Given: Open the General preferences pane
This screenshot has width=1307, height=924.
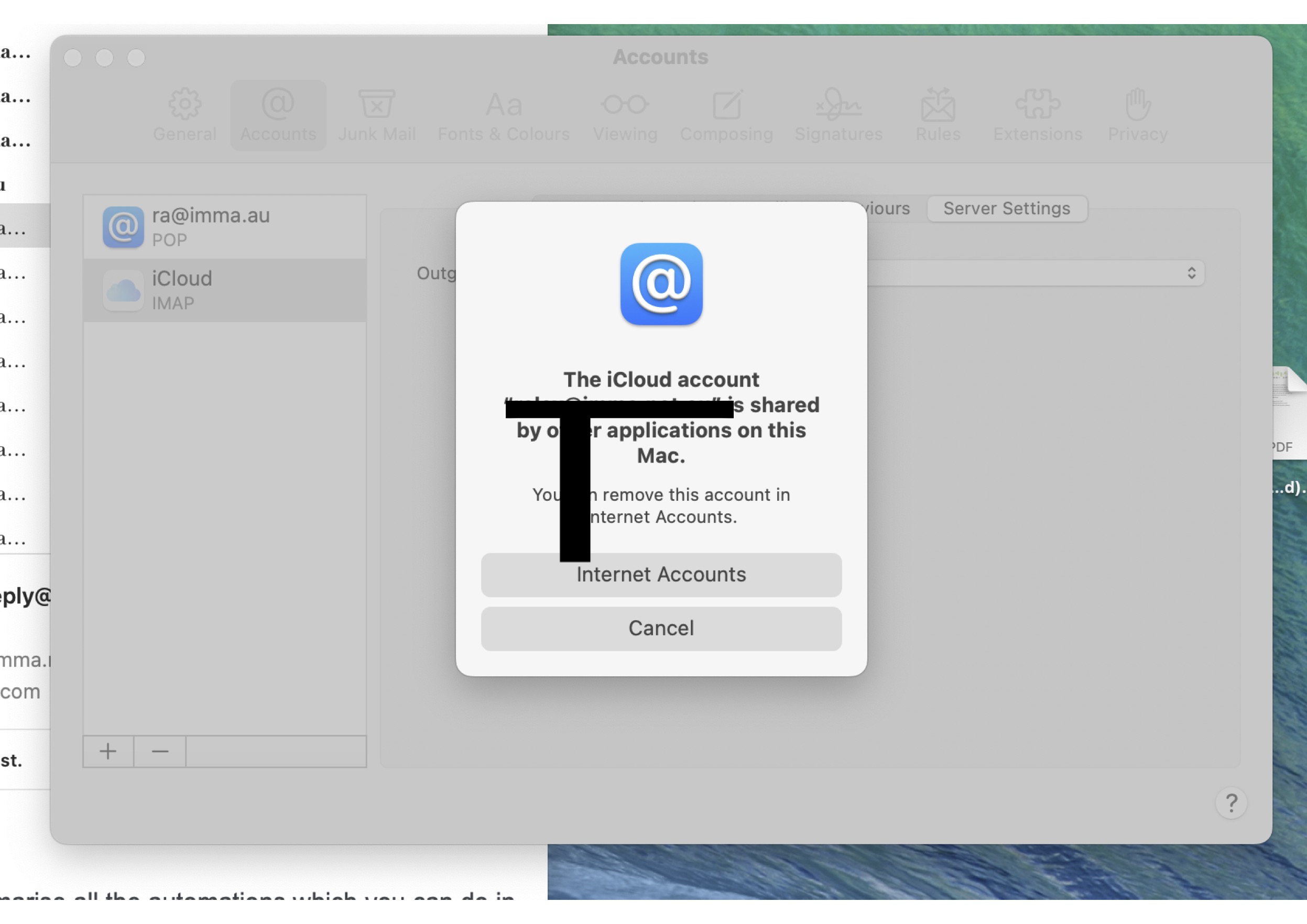Looking at the screenshot, I should [183, 113].
